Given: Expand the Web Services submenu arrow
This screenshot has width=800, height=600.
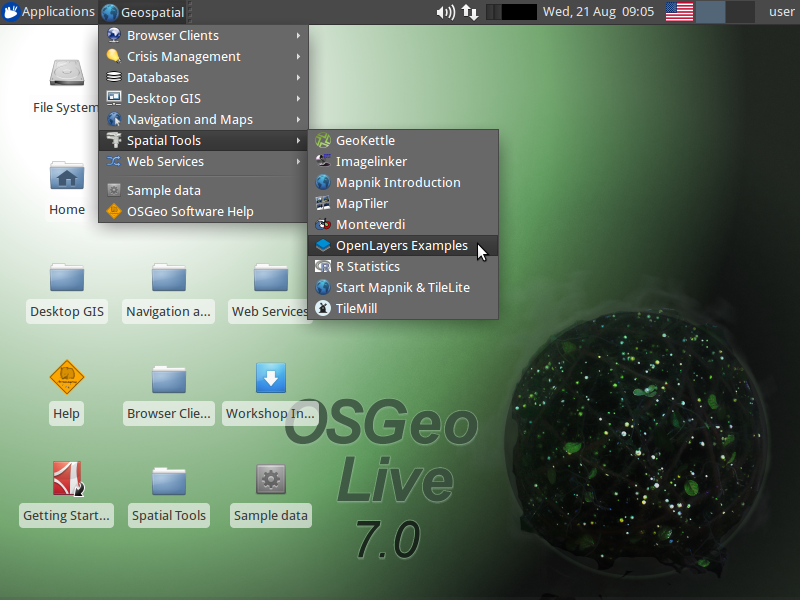Looking at the screenshot, I should pos(298,161).
